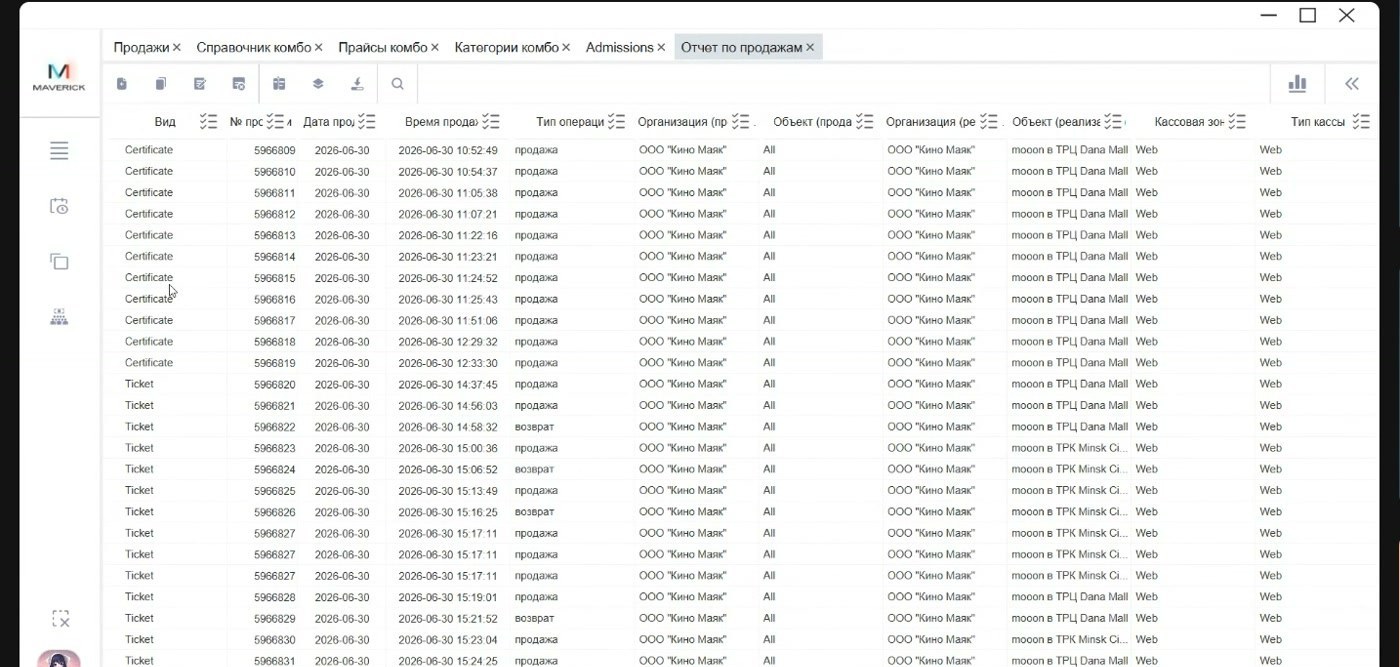Select row number 5966830
Image resolution: width=1400 pixels, height=667 pixels.
point(275,640)
